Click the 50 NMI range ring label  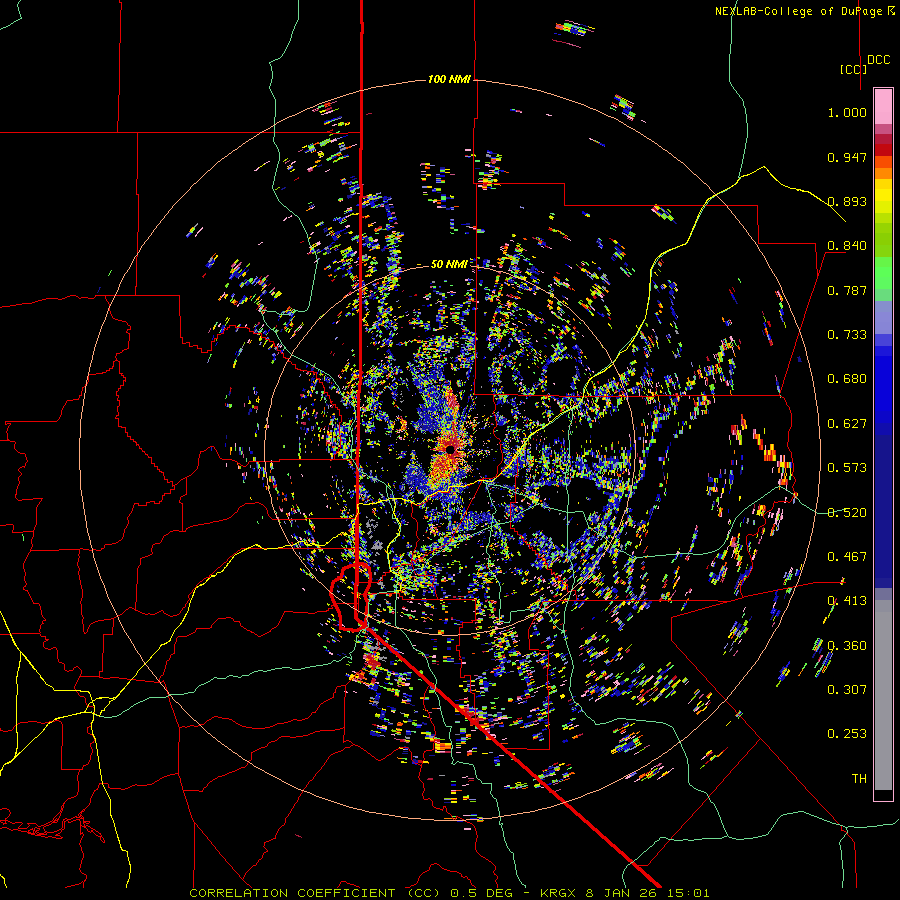pos(449,264)
